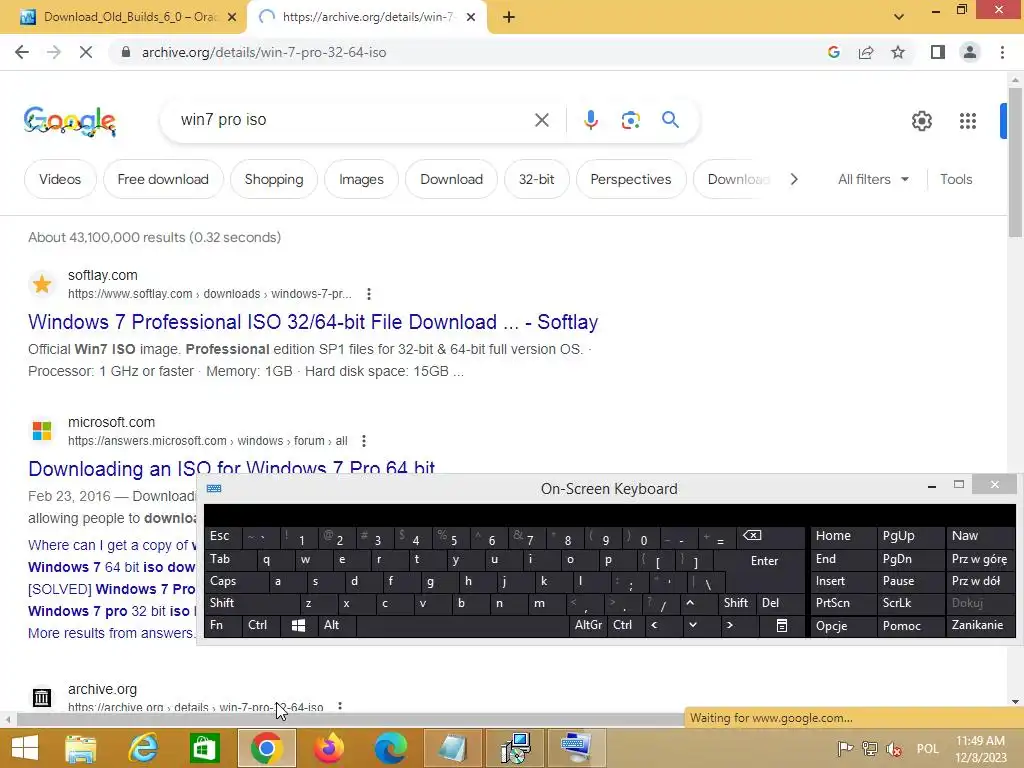The image size is (1024, 768).
Task: Open the Windows Store taskbar icon
Action: [x=204, y=748]
